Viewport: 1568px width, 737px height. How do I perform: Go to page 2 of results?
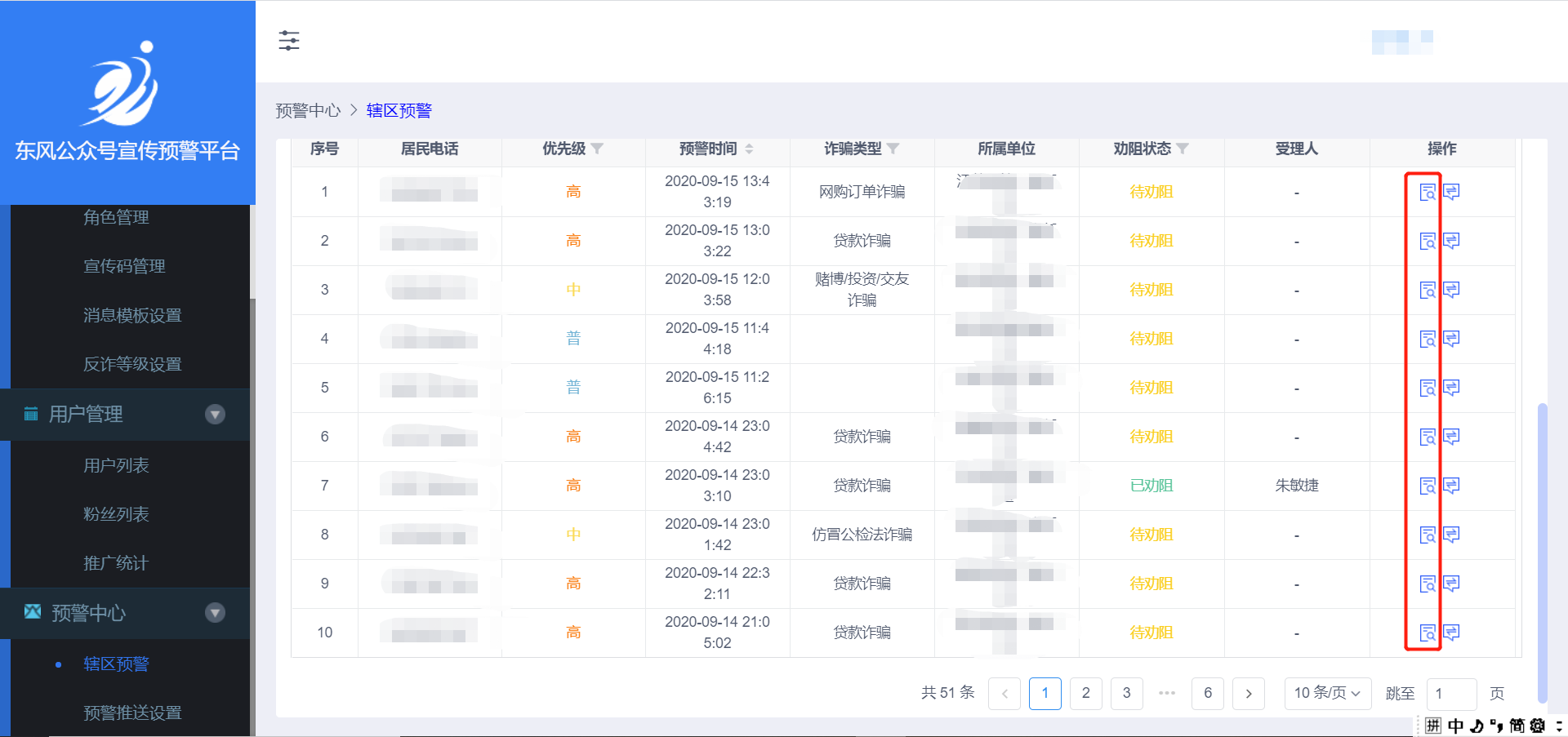(x=1085, y=694)
